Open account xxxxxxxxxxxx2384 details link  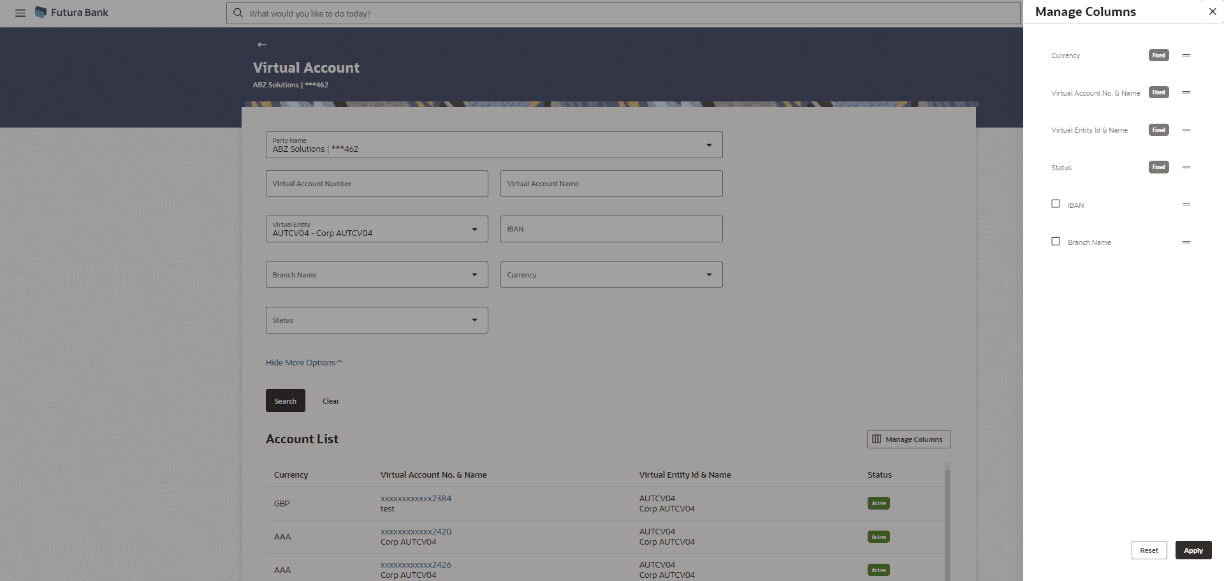click(x=415, y=497)
